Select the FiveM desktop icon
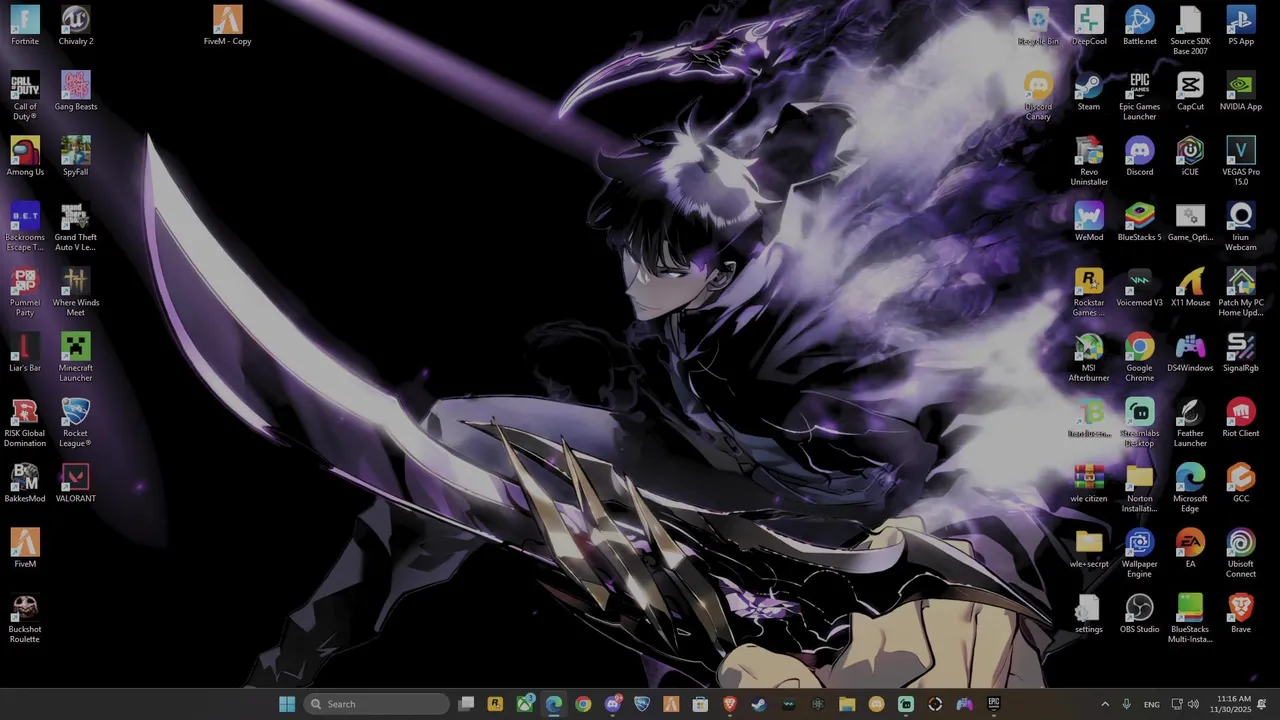 pos(25,548)
